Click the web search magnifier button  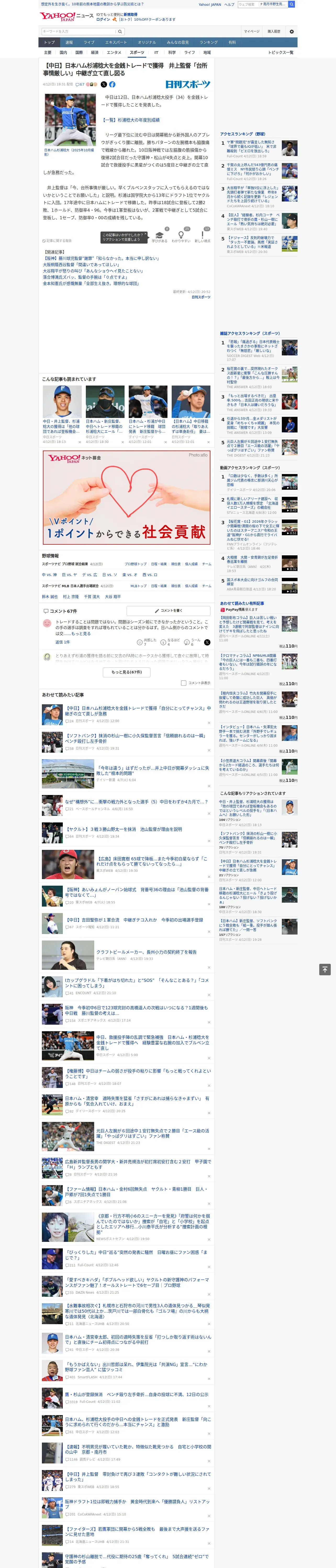click(x=292, y=4)
